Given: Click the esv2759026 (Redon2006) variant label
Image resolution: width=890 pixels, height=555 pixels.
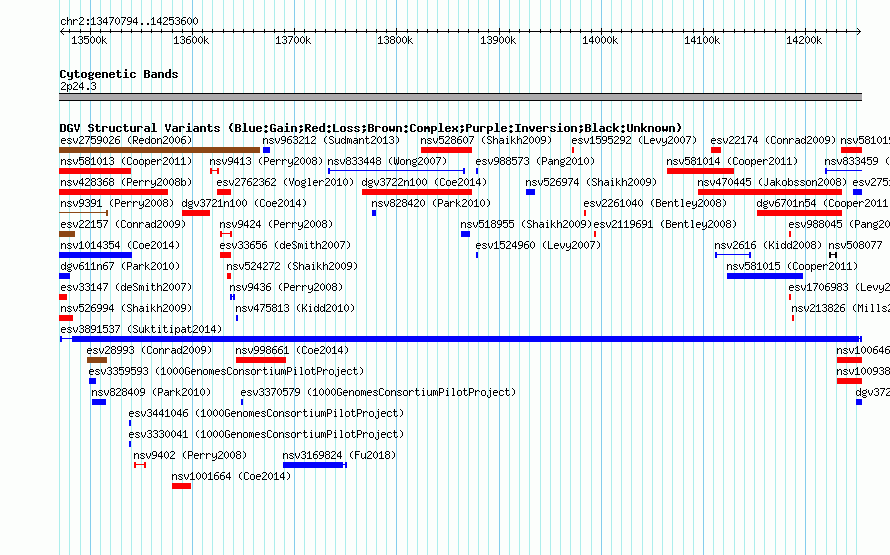Looking at the screenshot, I should pos(126,140).
